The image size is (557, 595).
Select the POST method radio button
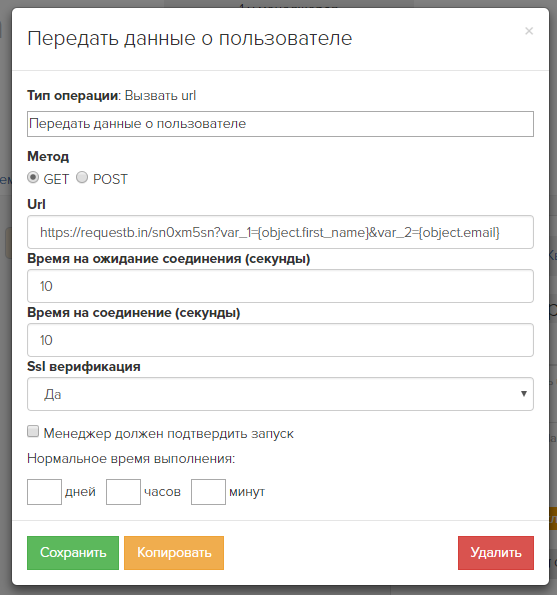82,177
